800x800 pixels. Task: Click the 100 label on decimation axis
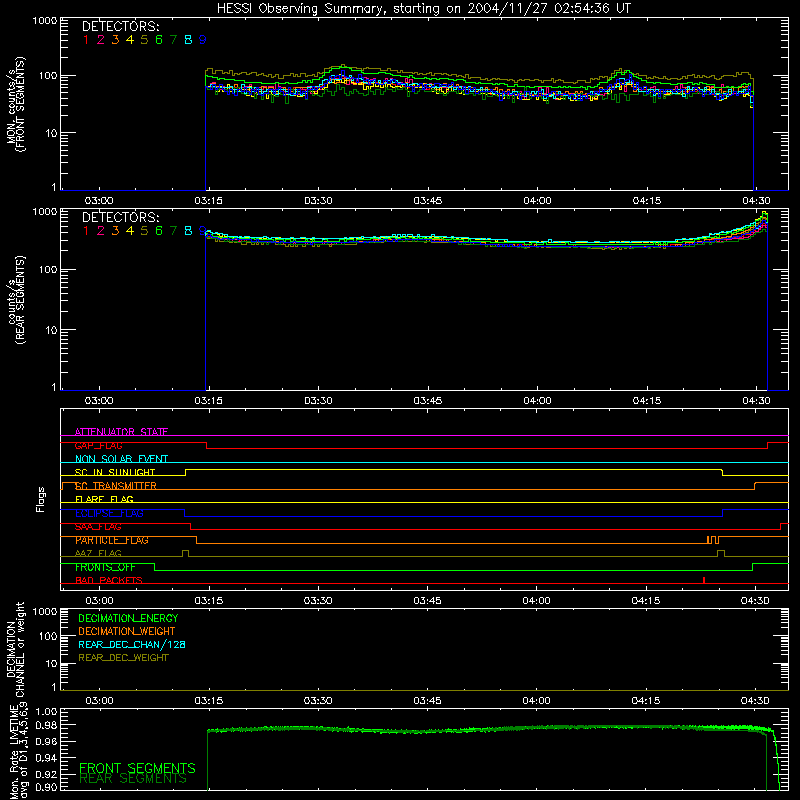coord(46,636)
